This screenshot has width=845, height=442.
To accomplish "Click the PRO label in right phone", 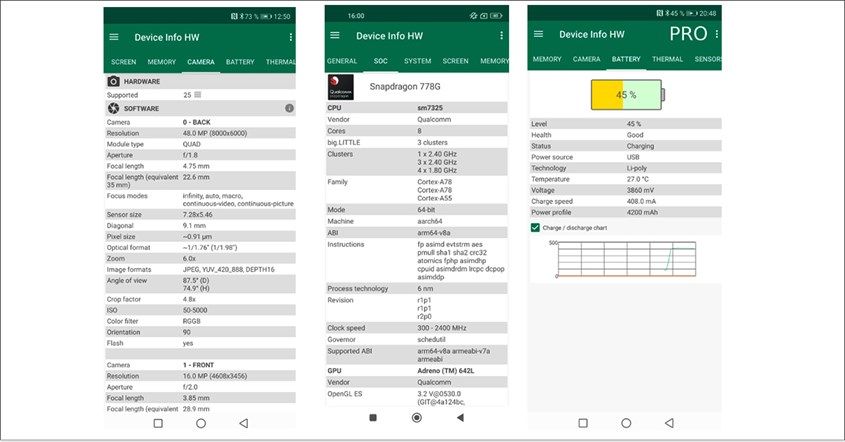I will point(688,34).
